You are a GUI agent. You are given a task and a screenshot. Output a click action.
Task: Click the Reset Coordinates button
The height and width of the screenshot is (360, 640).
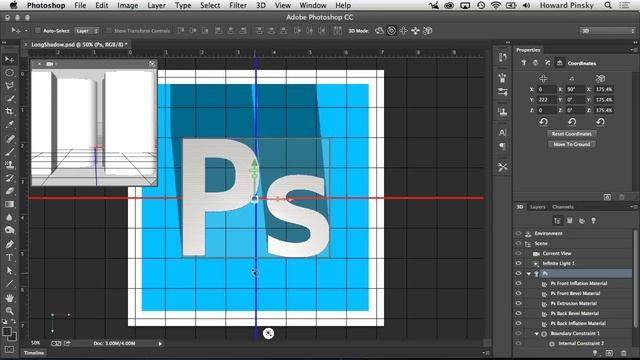pyautogui.click(x=571, y=134)
